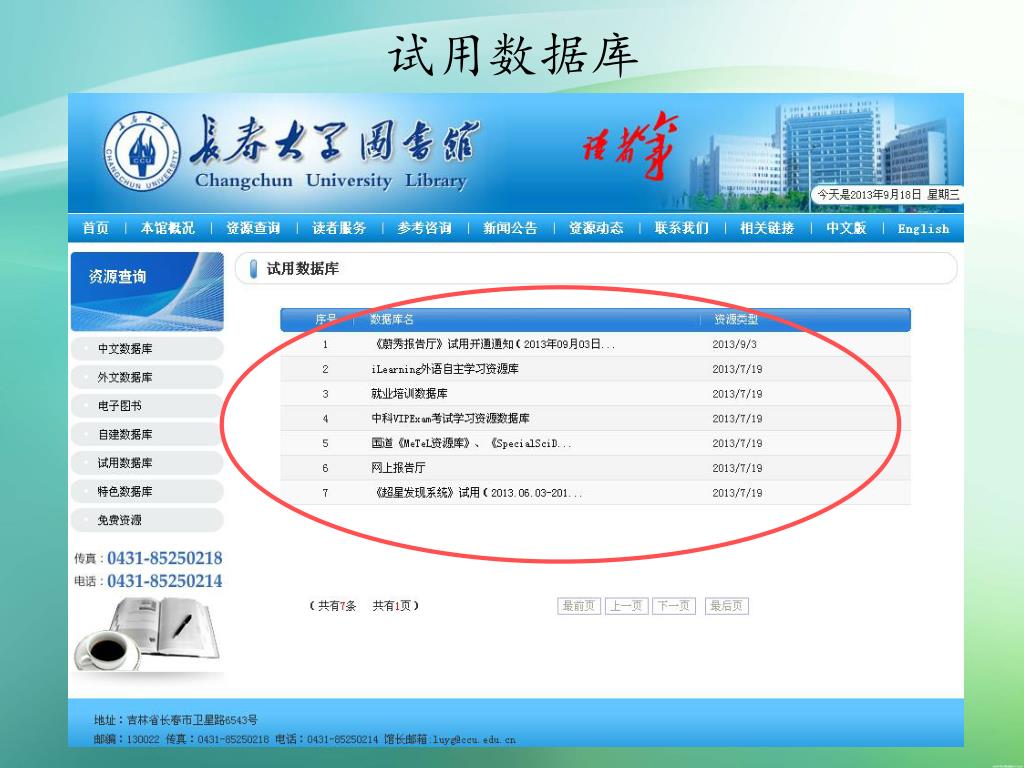Click the 下一页 pagination button

[x=674, y=606]
